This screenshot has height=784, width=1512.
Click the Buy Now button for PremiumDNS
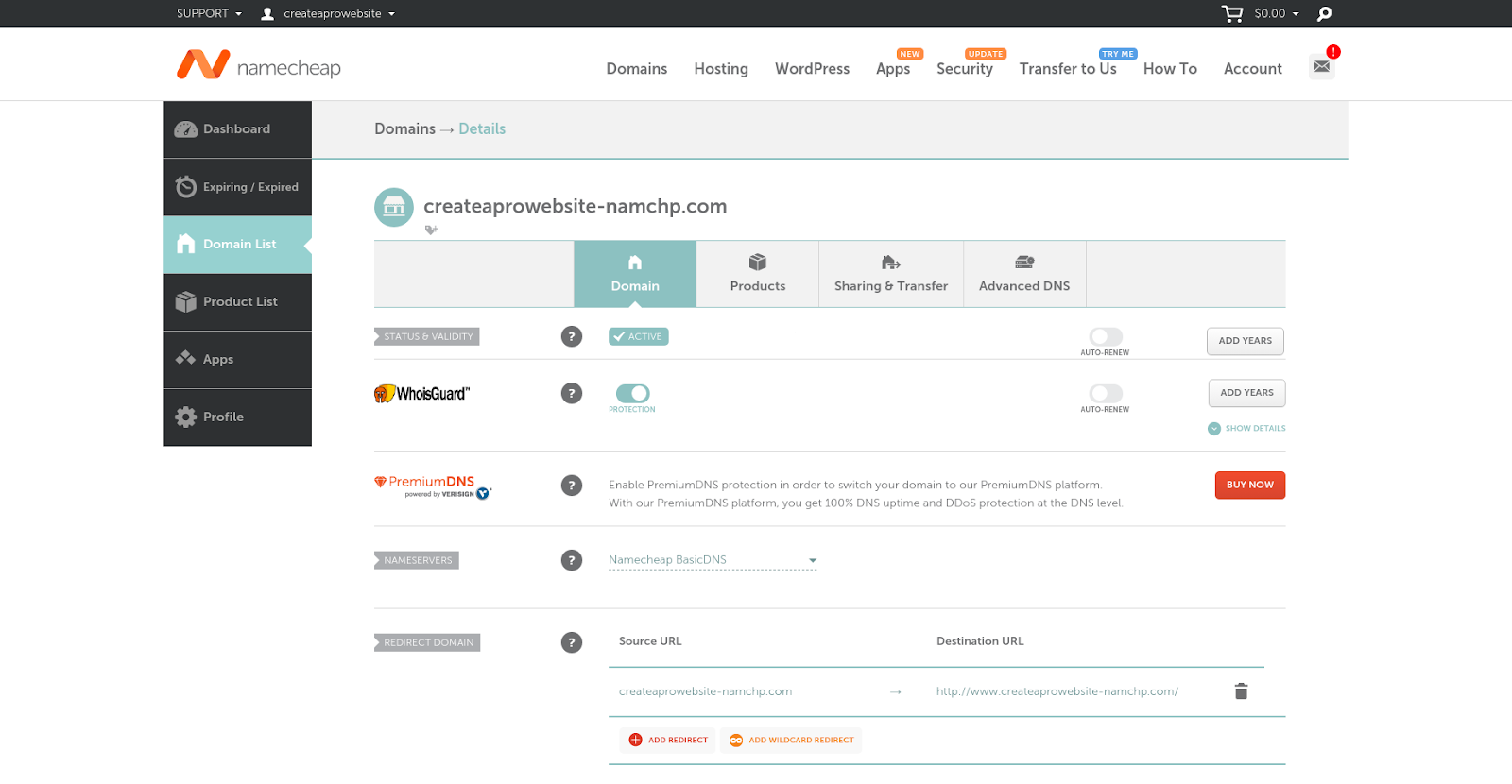pyautogui.click(x=1250, y=486)
